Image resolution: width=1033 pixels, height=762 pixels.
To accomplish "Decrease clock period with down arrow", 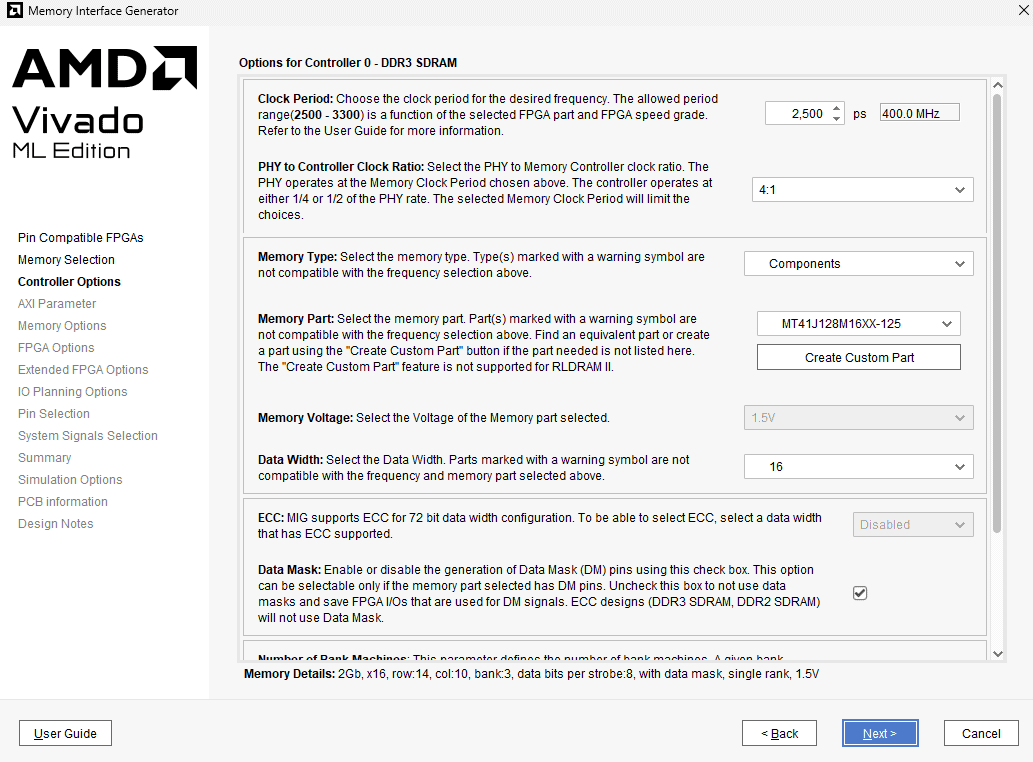I will [x=837, y=118].
